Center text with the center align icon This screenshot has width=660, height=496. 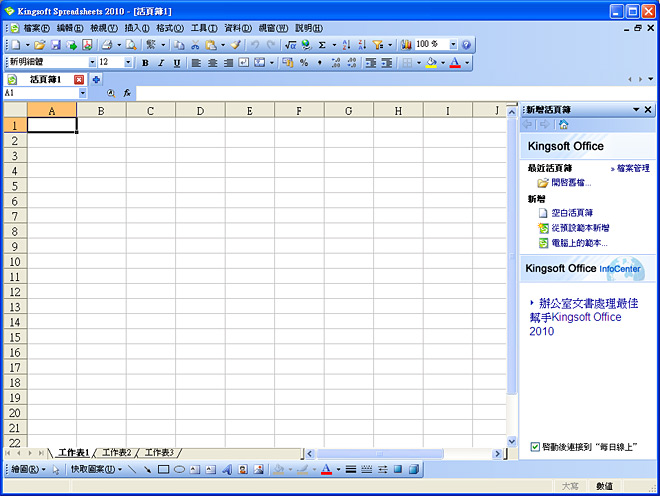[213, 63]
